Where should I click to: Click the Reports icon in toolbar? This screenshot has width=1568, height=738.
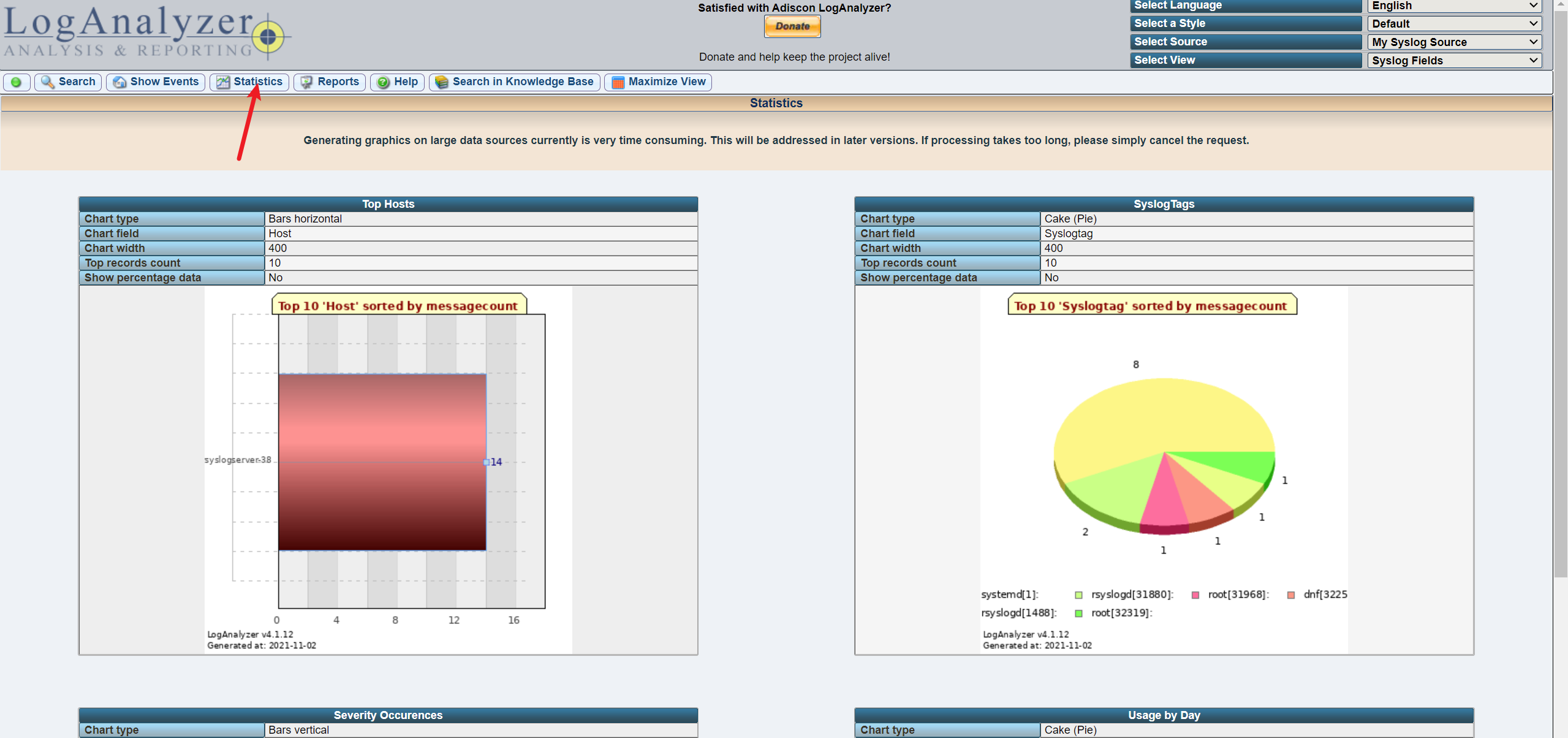pos(306,82)
